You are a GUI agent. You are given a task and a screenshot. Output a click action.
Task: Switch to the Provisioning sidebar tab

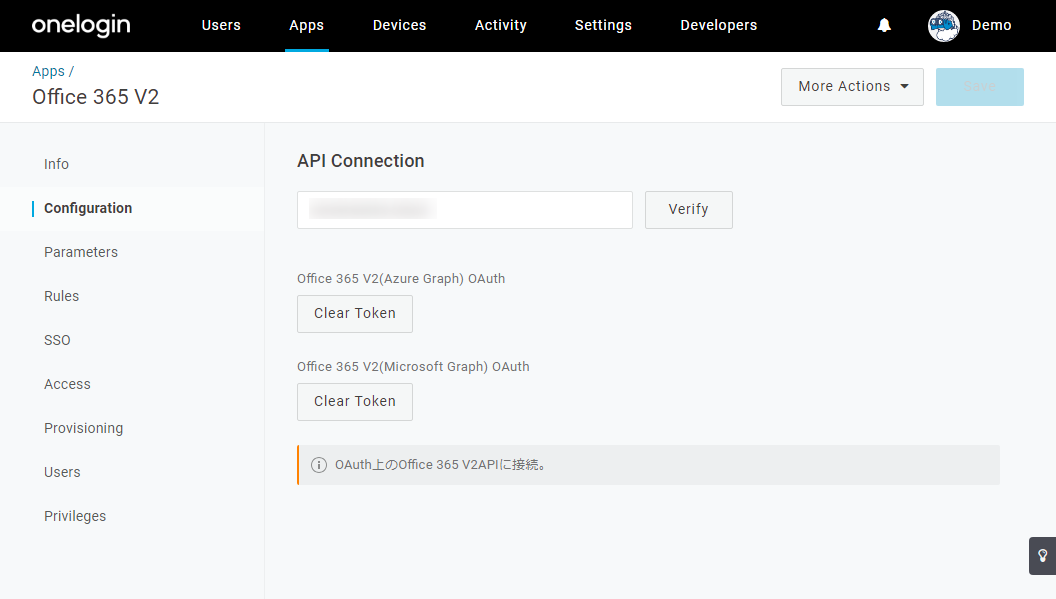(x=84, y=429)
